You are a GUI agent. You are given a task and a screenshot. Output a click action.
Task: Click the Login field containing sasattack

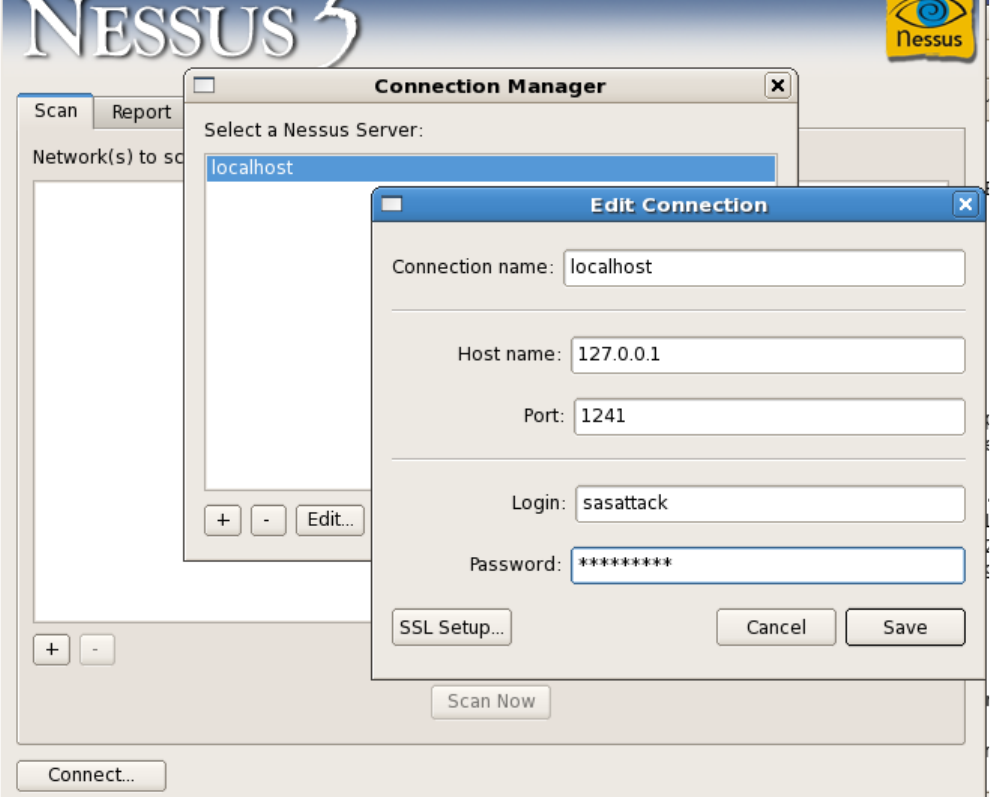[770, 504]
